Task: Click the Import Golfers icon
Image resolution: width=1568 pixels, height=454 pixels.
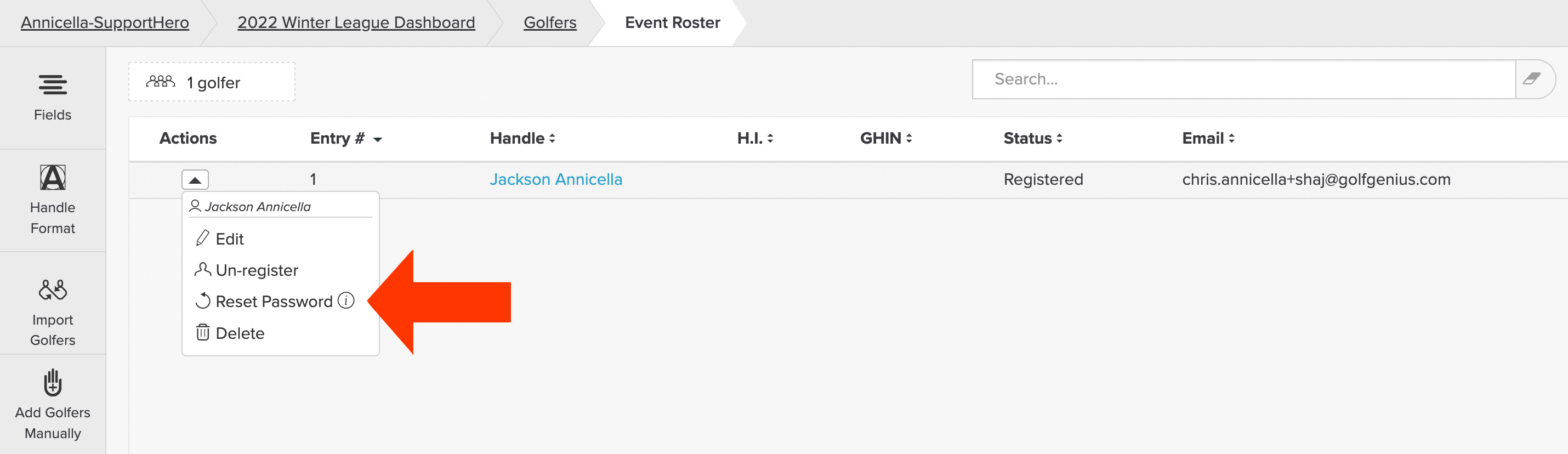Action: 53,290
